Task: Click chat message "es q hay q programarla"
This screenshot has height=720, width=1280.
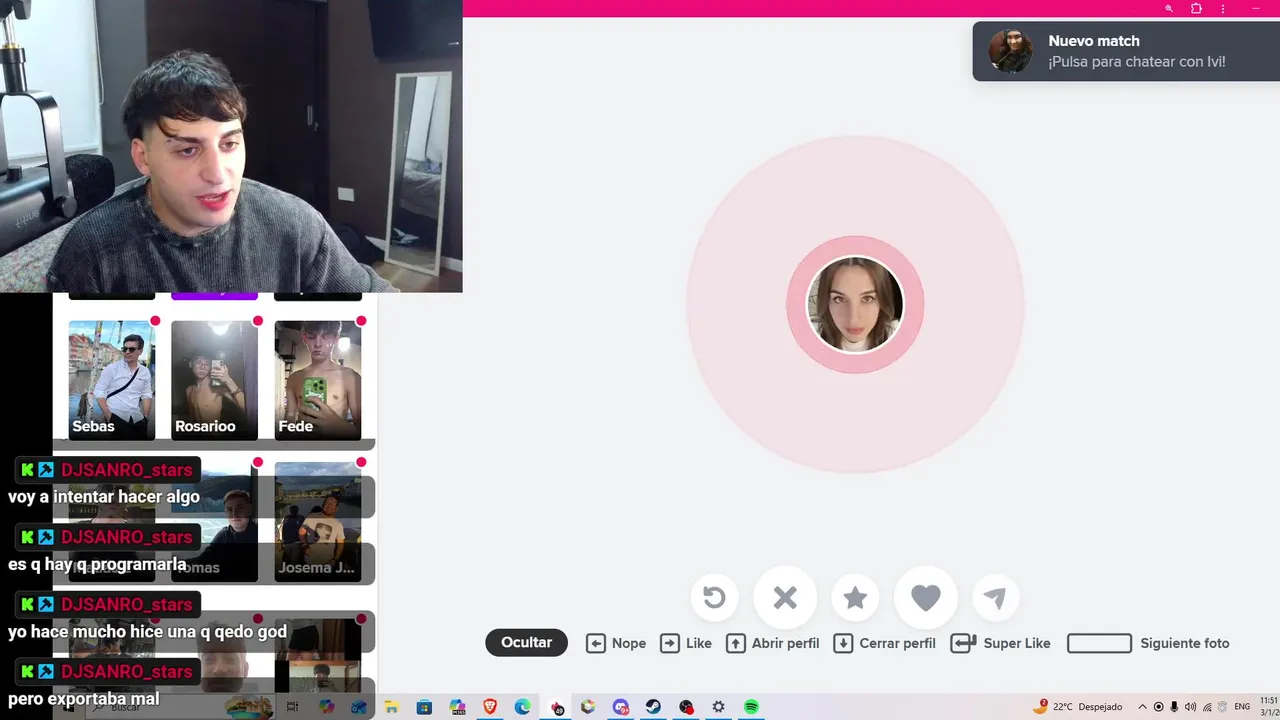Action: (x=97, y=564)
